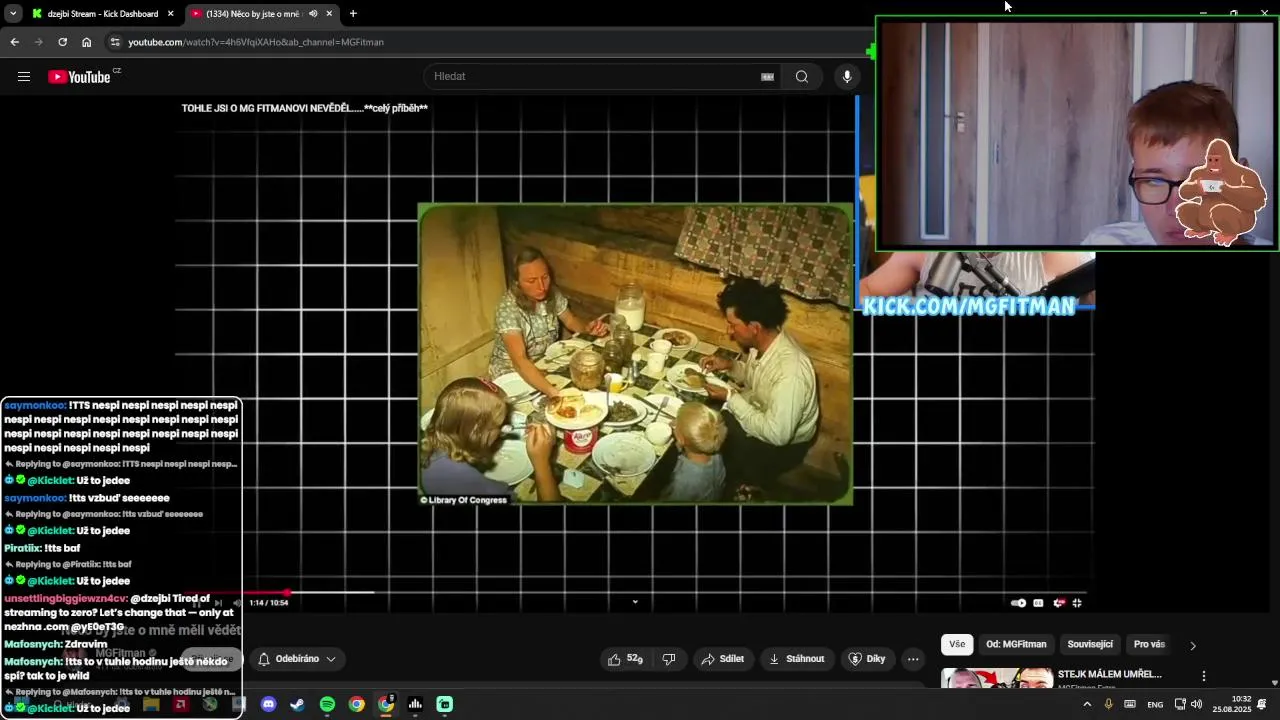The width and height of the screenshot is (1280, 720).
Task: Dislike the video with thumbs down
Action: pyautogui.click(x=669, y=659)
